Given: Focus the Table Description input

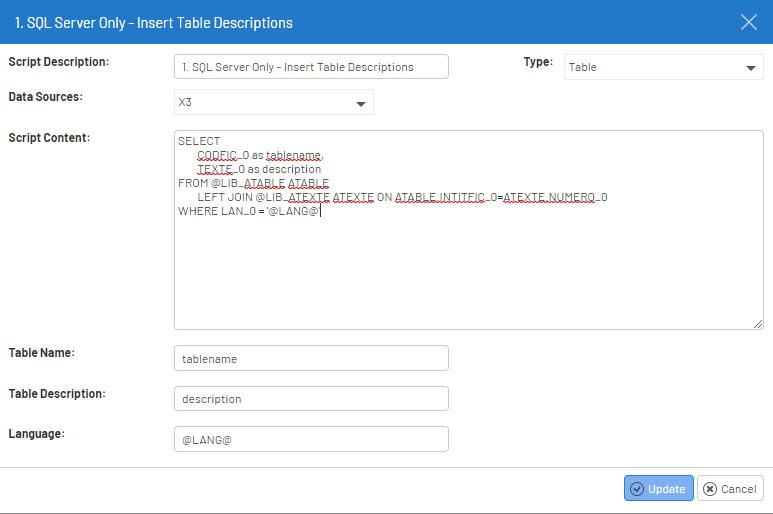Looking at the screenshot, I should tap(311, 398).
